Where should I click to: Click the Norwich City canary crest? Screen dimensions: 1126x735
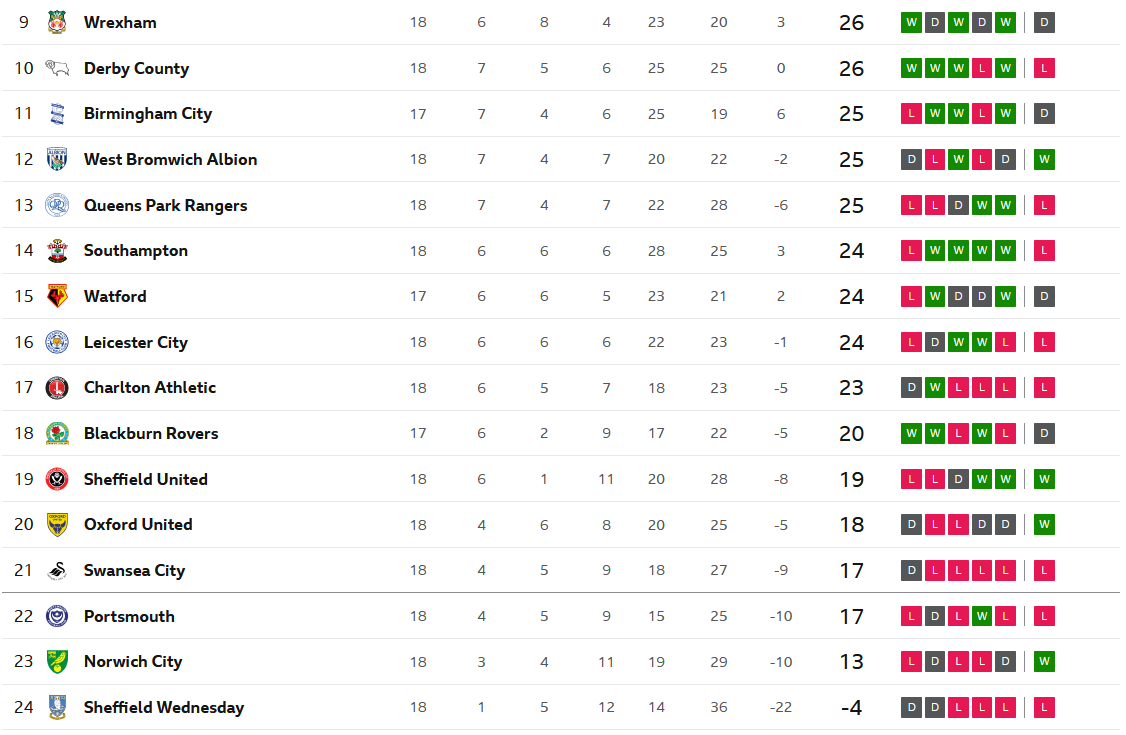tap(57, 662)
